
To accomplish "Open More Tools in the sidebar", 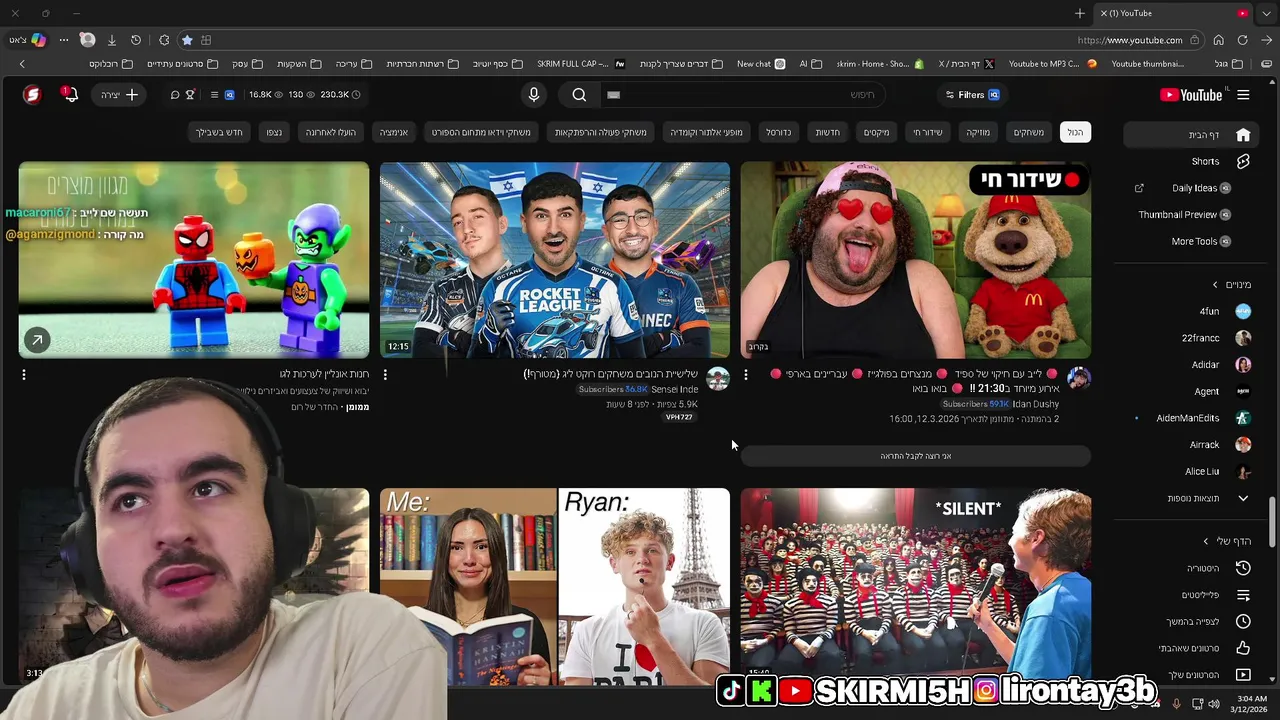I will click(x=1190, y=241).
